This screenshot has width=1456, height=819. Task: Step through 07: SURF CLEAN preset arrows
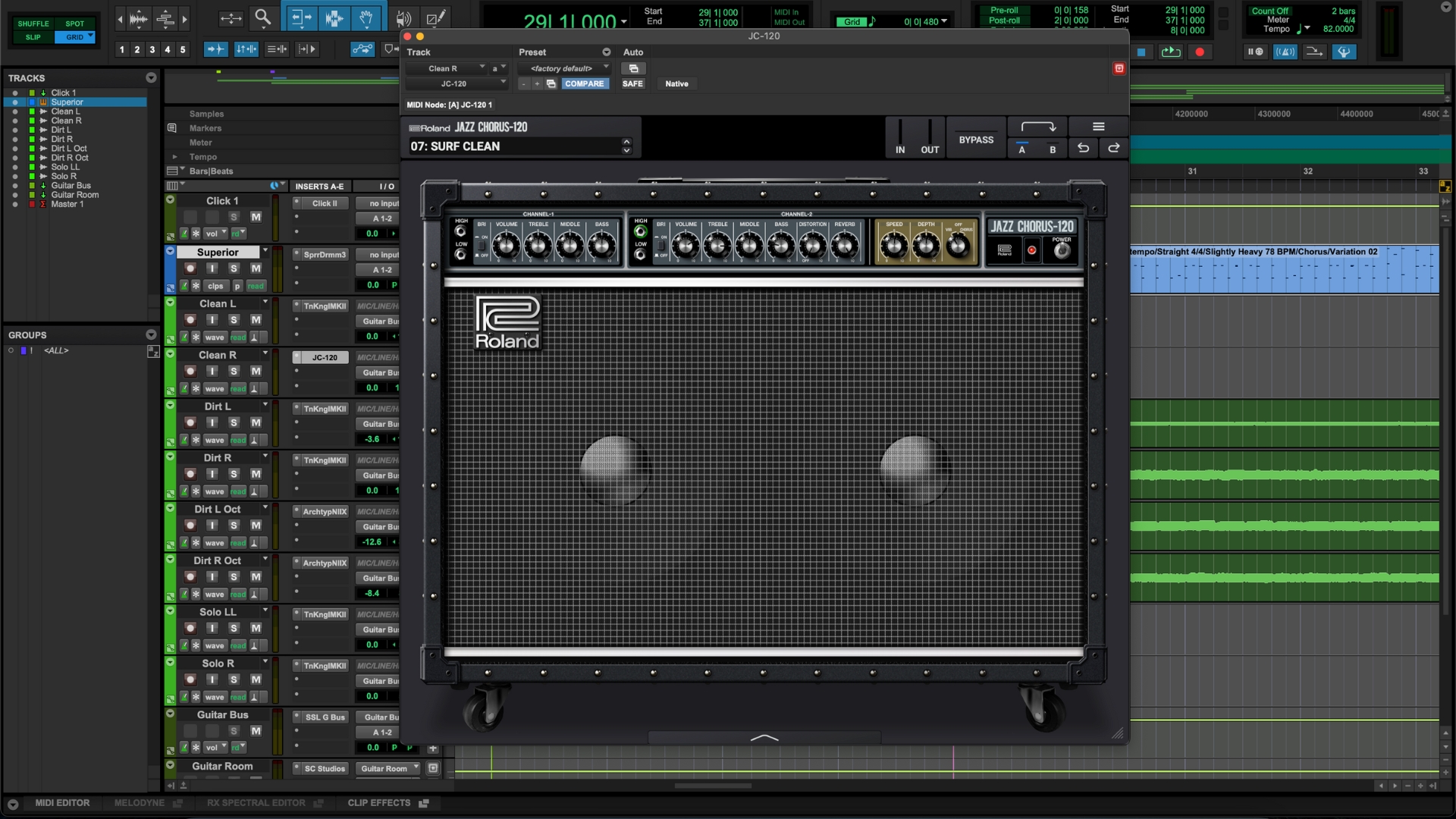[626, 146]
